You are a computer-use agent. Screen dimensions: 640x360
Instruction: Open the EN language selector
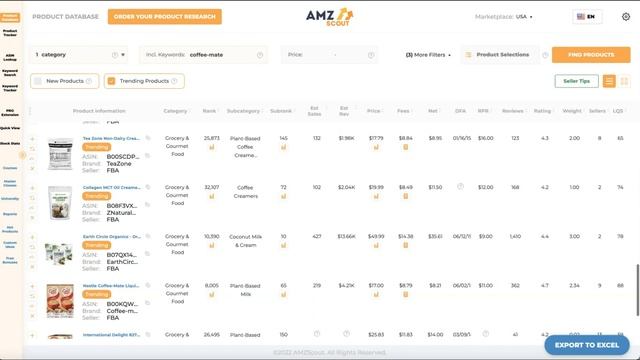(587, 17)
